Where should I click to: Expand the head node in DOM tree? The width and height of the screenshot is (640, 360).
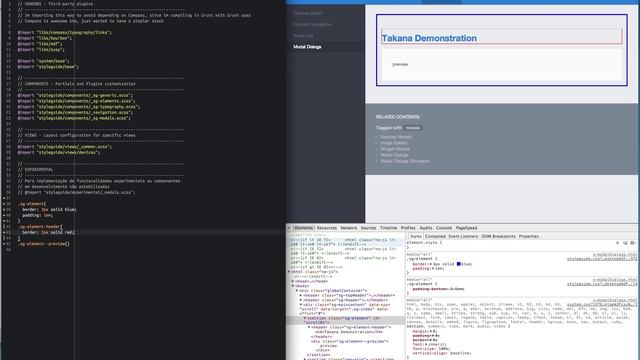[293, 281]
